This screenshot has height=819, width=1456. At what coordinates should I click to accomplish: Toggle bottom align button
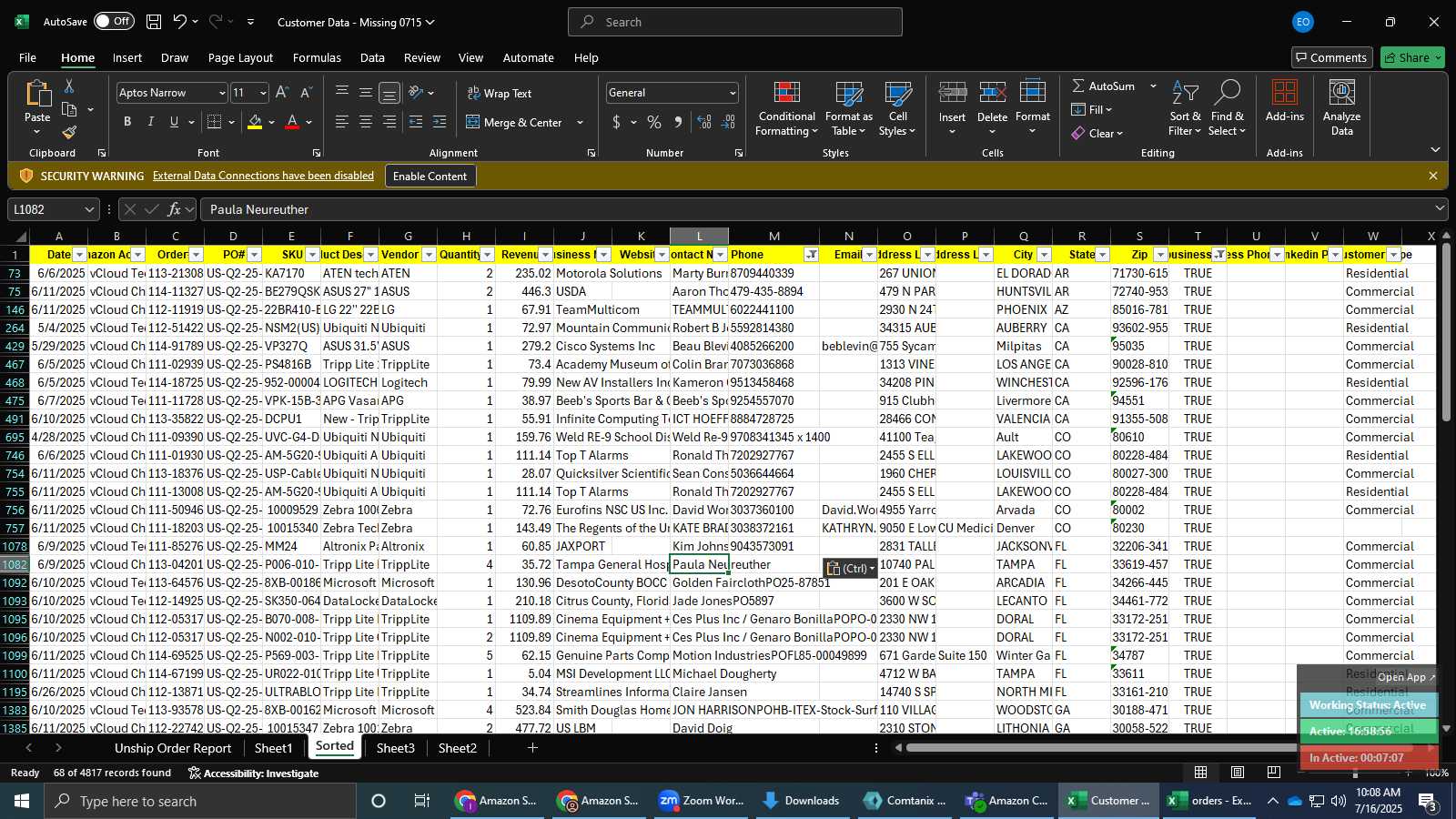[389, 93]
